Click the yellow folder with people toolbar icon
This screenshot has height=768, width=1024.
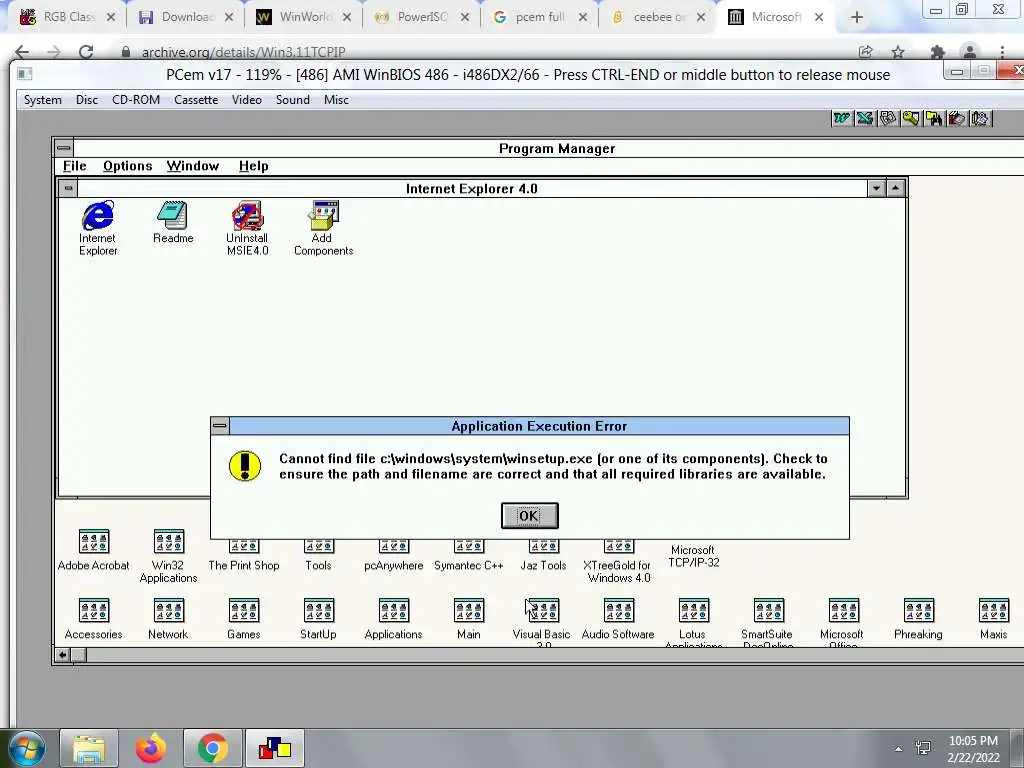click(x=934, y=118)
